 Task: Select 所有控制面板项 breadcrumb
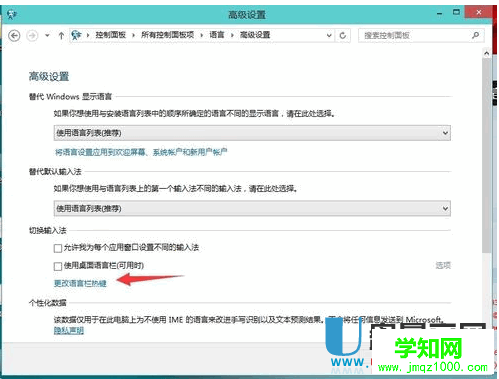click(167, 35)
